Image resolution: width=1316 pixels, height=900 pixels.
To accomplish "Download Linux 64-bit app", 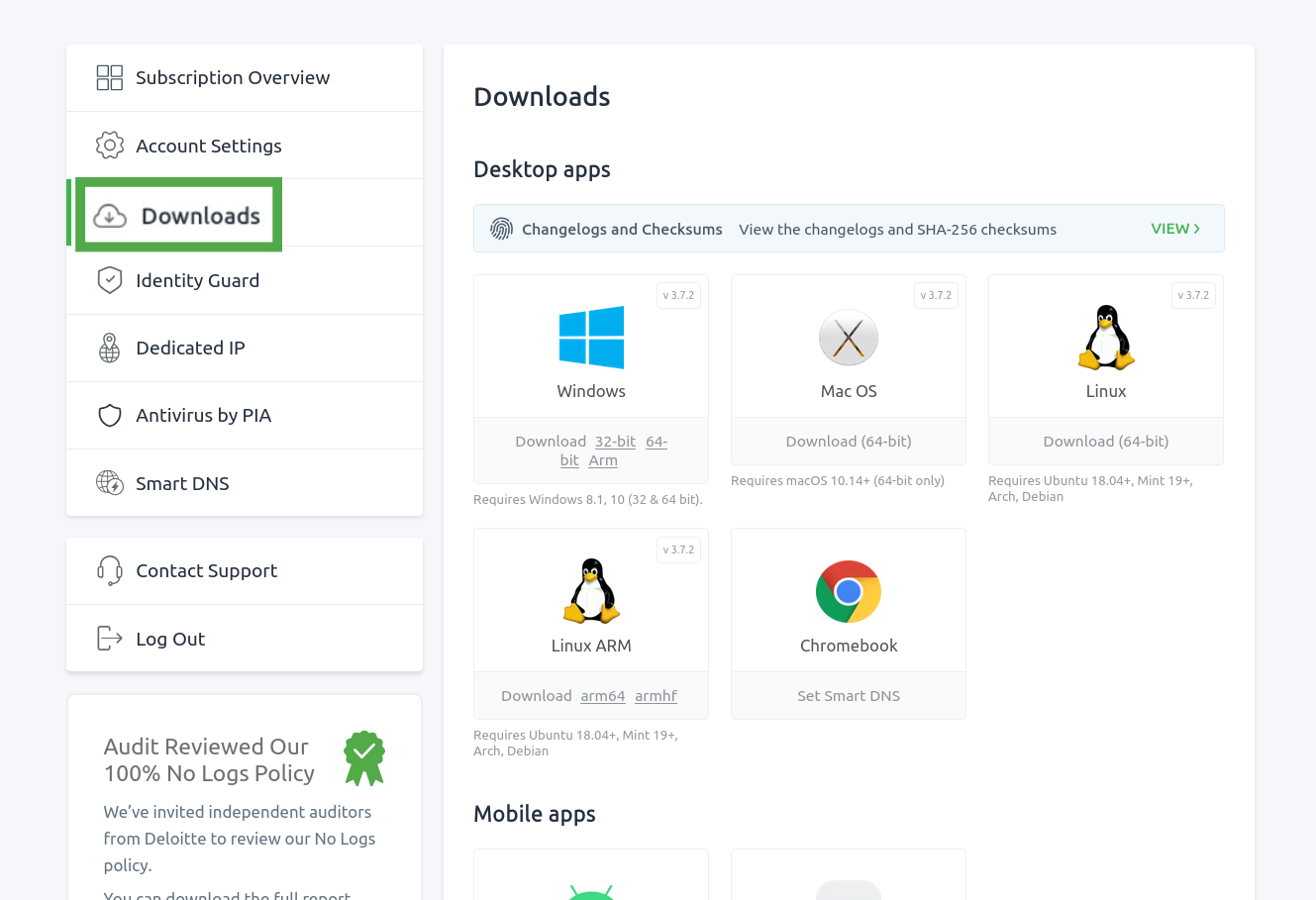I will 1106,442.
